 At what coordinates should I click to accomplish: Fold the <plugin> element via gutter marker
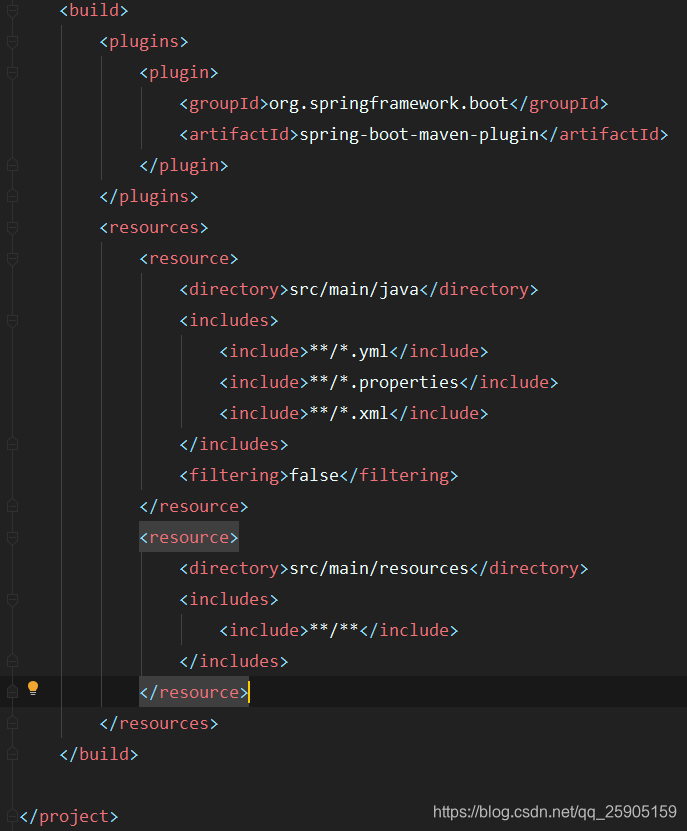tap(13, 73)
